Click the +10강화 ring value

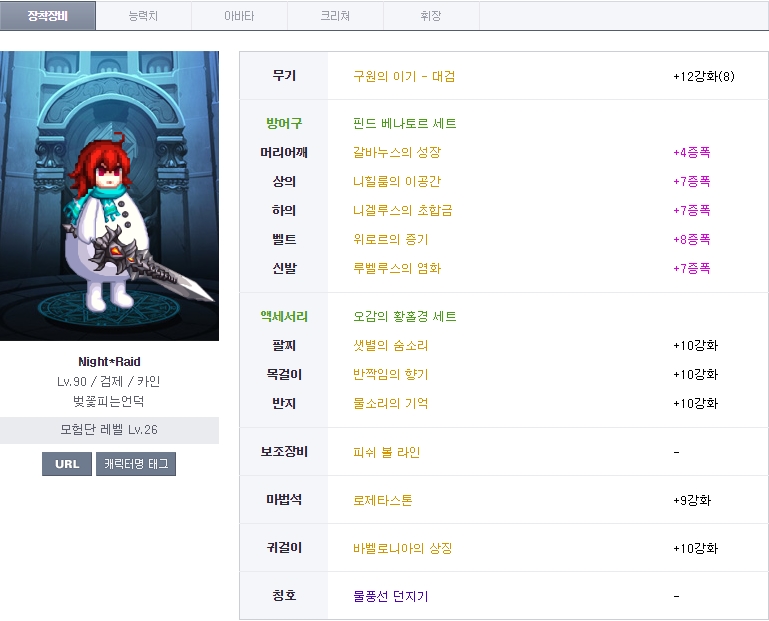(x=695, y=403)
